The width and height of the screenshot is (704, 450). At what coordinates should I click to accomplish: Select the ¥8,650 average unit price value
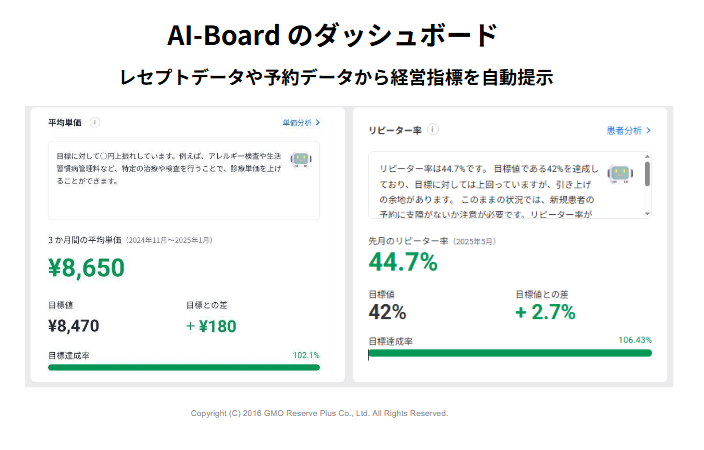pos(86,268)
